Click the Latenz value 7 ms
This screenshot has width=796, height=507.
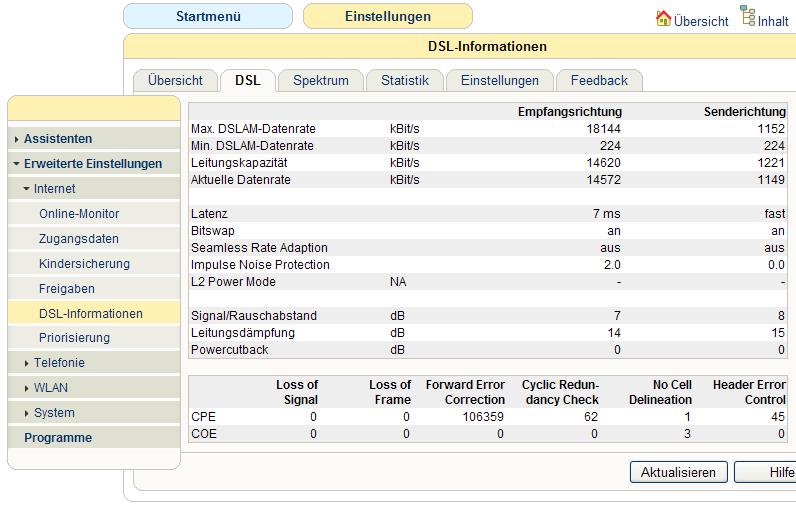click(607, 214)
